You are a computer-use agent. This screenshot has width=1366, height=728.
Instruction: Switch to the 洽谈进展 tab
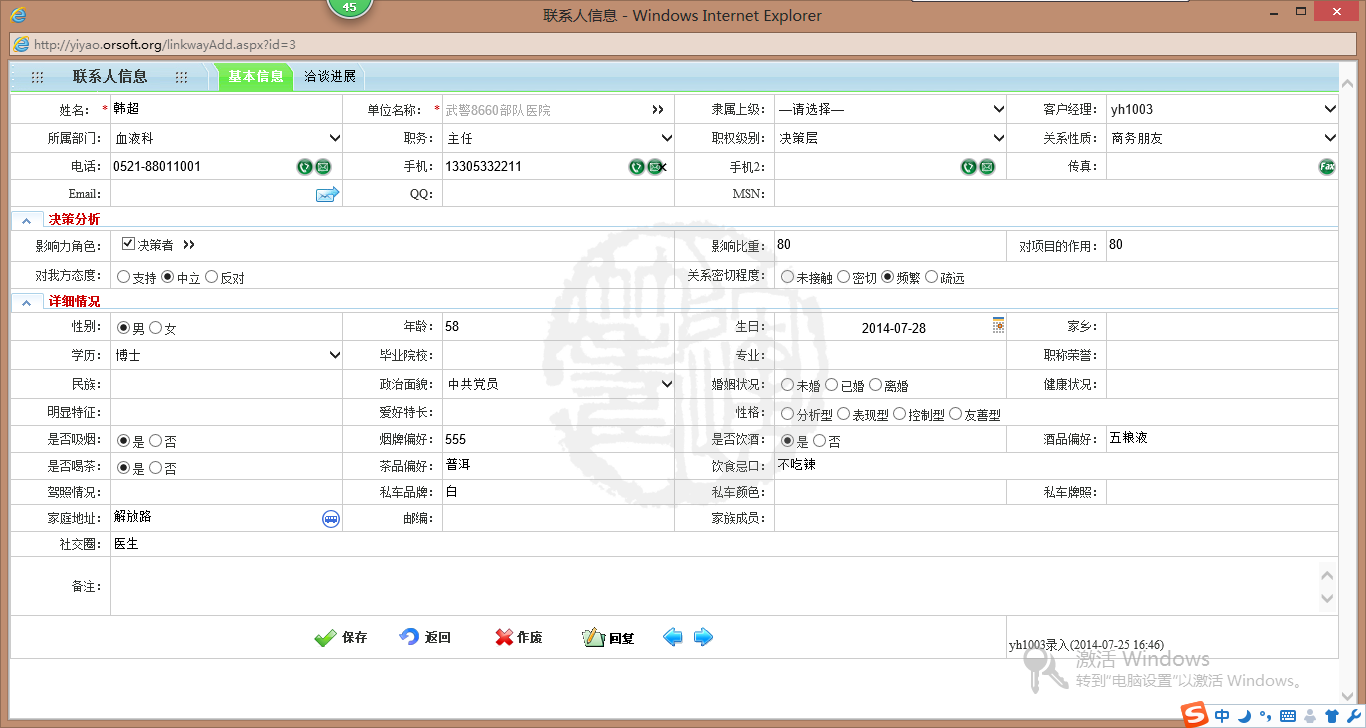330,76
